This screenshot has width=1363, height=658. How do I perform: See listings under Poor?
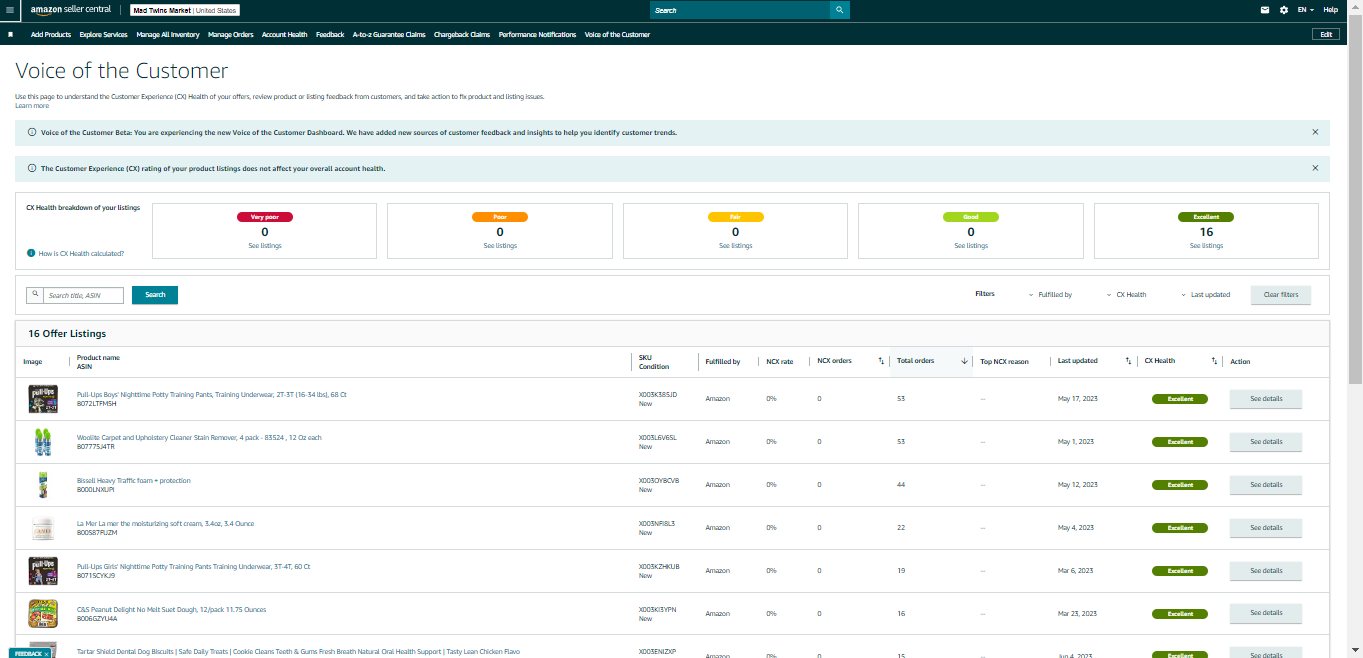(x=500, y=245)
